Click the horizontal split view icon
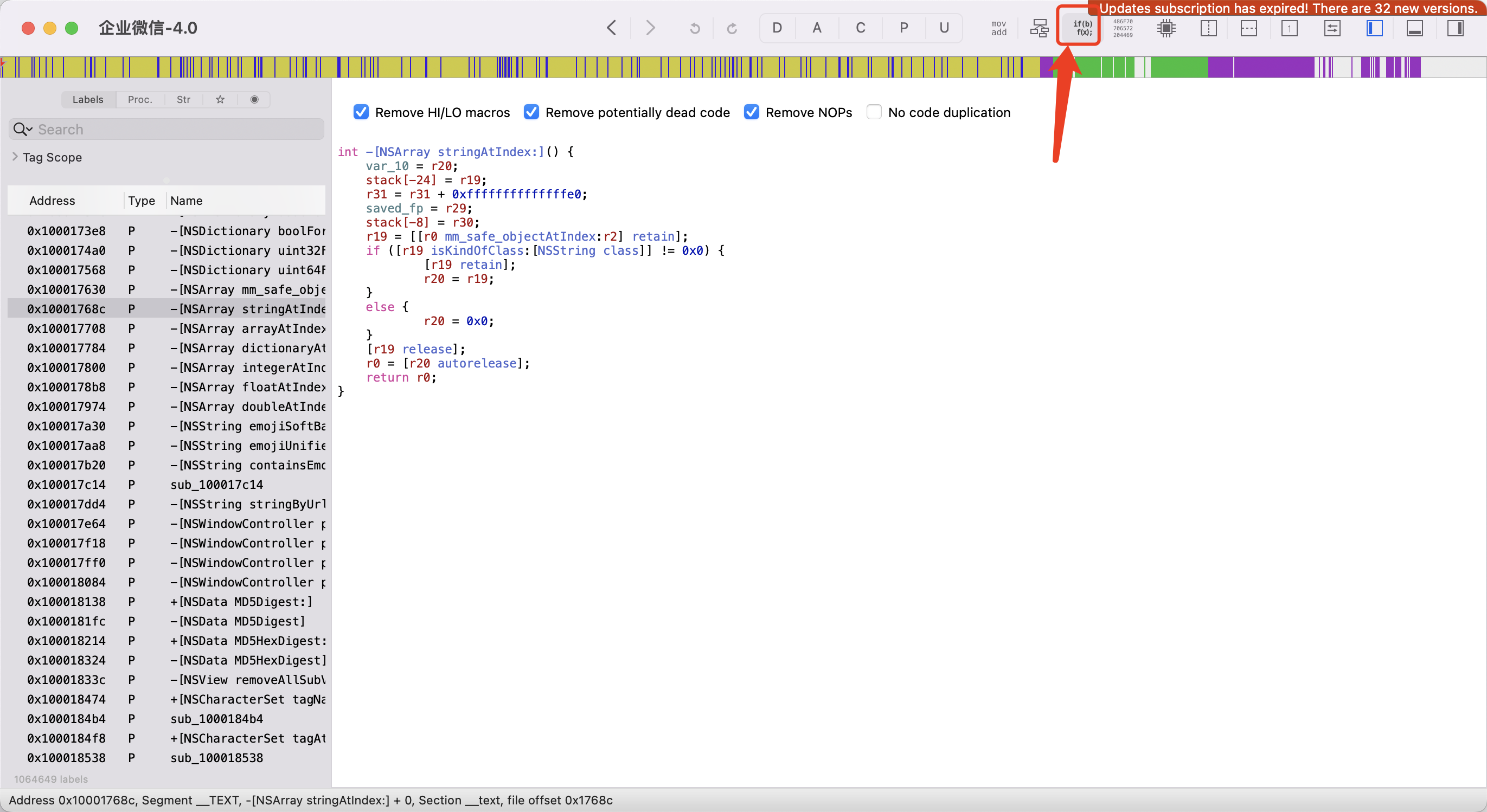This screenshot has height=812, width=1487. click(1248, 28)
